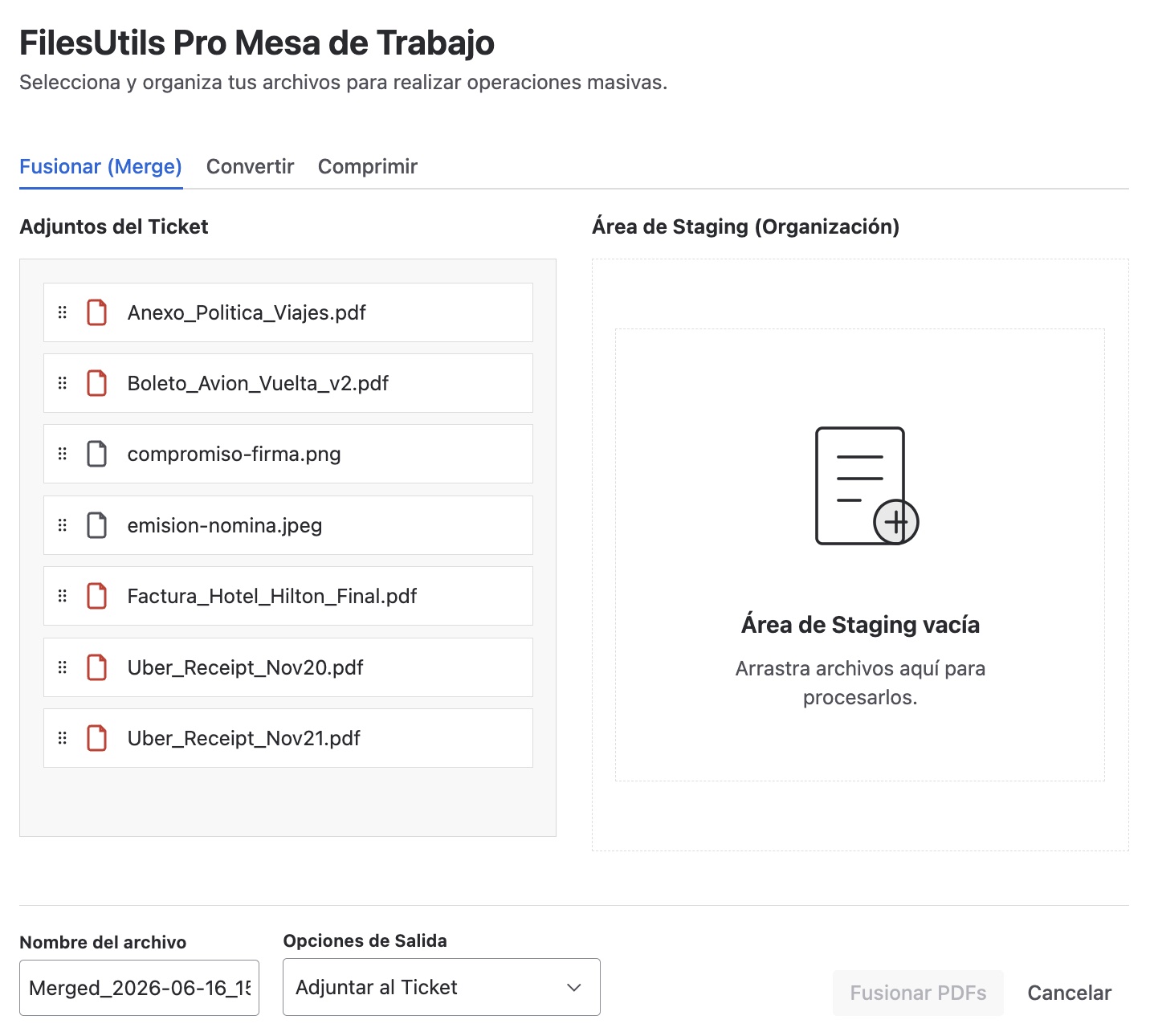Image resolution: width=1150 pixels, height=1036 pixels.
Task: Click PDF file icon of Uber_Receipt_Nov20.pdf
Action: click(97, 667)
